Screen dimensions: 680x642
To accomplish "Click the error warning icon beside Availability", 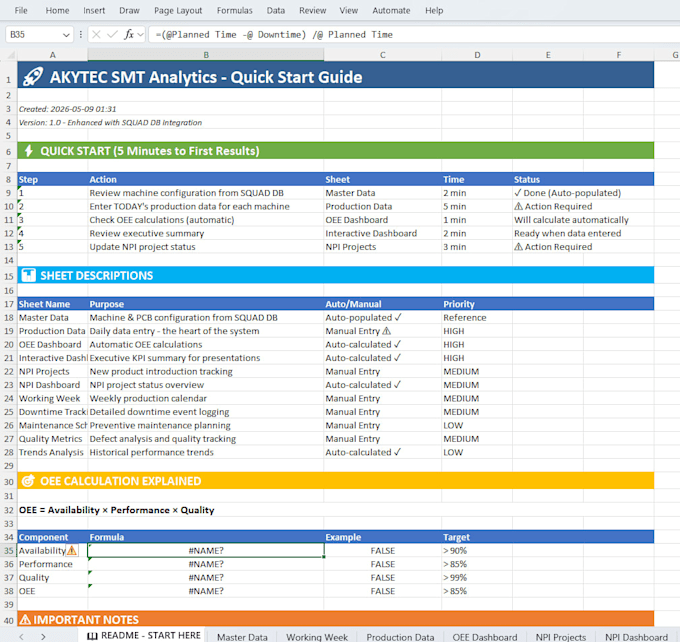I will coord(72,550).
